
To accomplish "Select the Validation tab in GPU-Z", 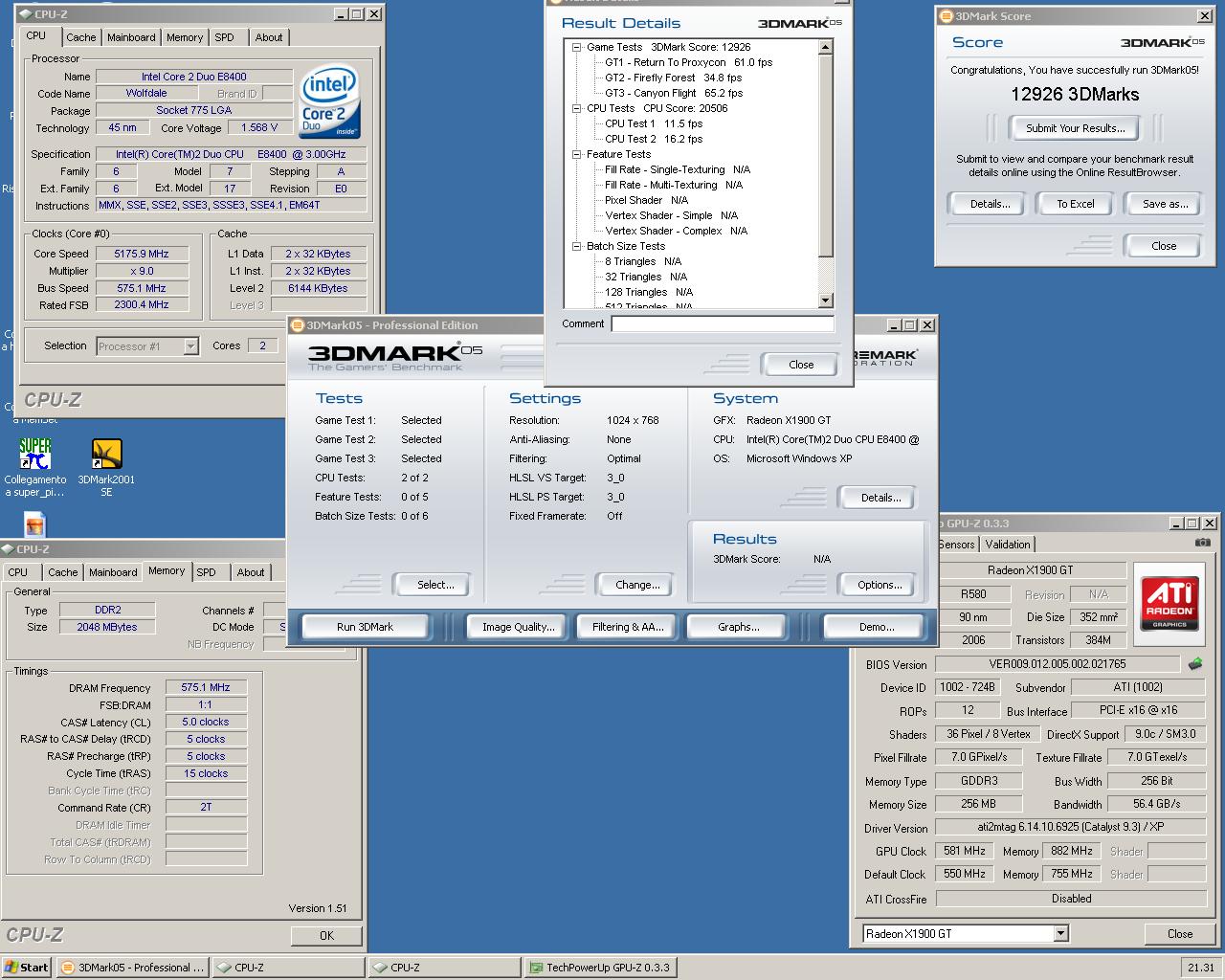I will [1008, 545].
